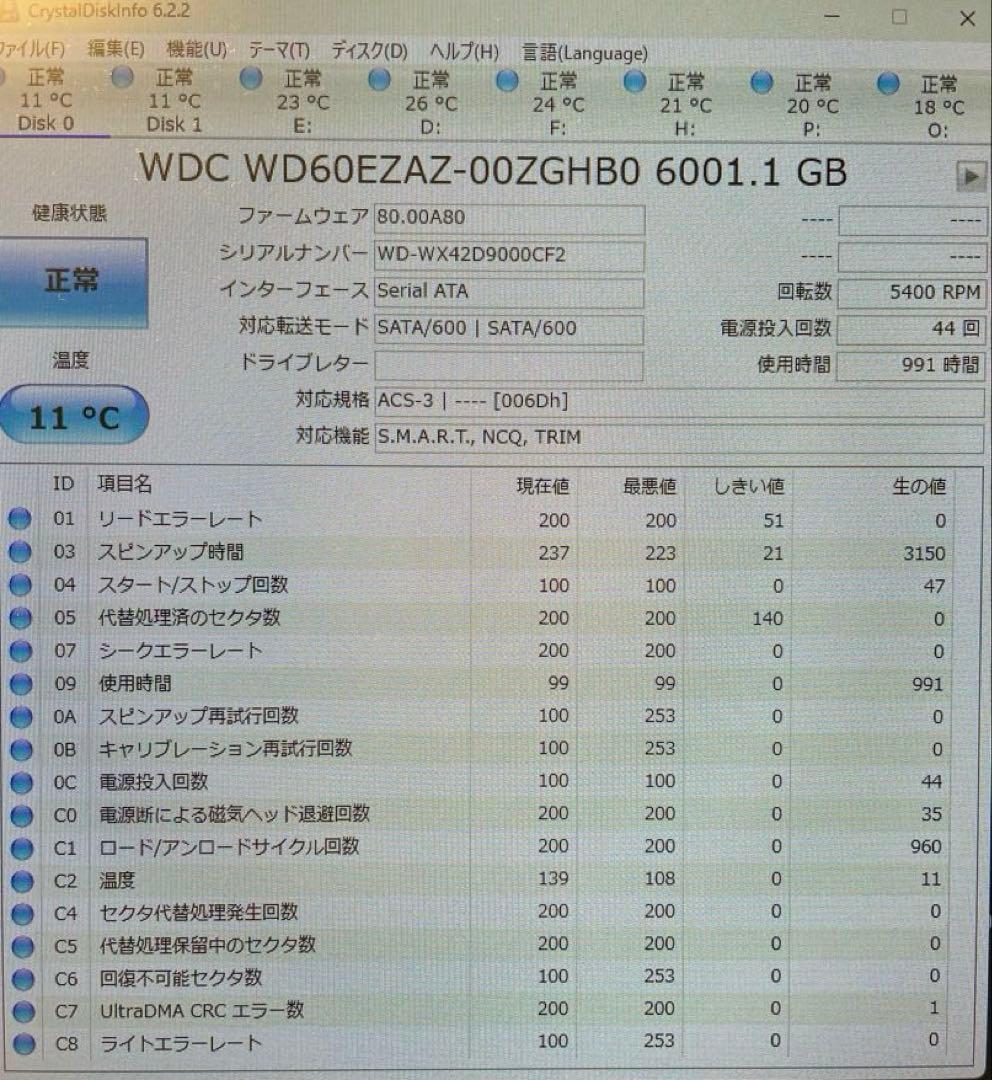Click the firmware field 80.00A80
This screenshot has width=992, height=1080.
coord(509,218)
